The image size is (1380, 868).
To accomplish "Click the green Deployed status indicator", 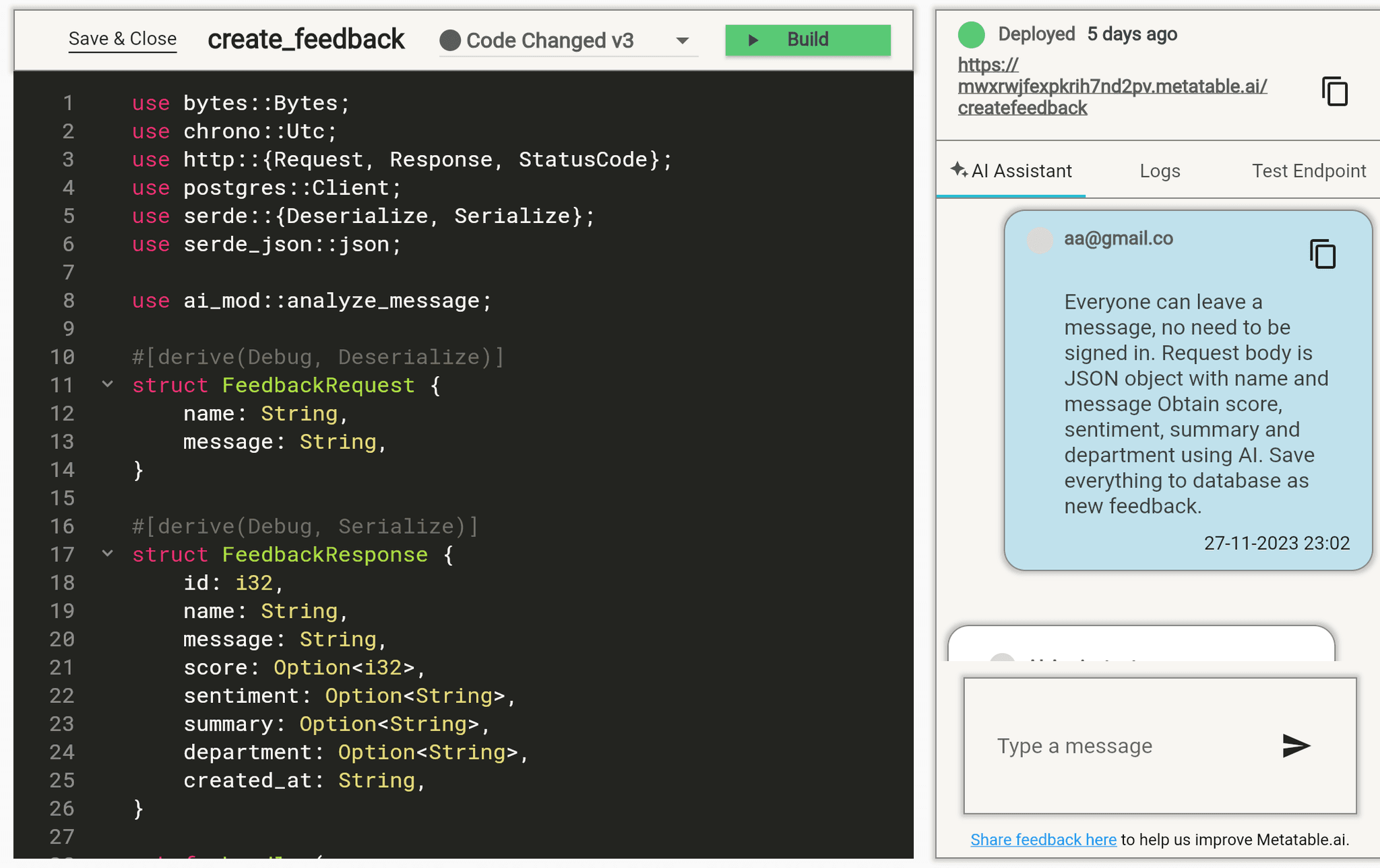I will 972,34.
